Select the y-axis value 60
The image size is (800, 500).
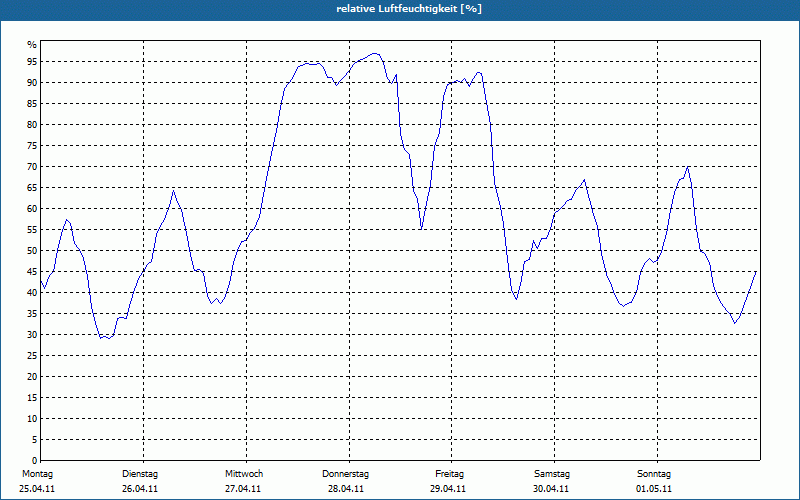32,209
